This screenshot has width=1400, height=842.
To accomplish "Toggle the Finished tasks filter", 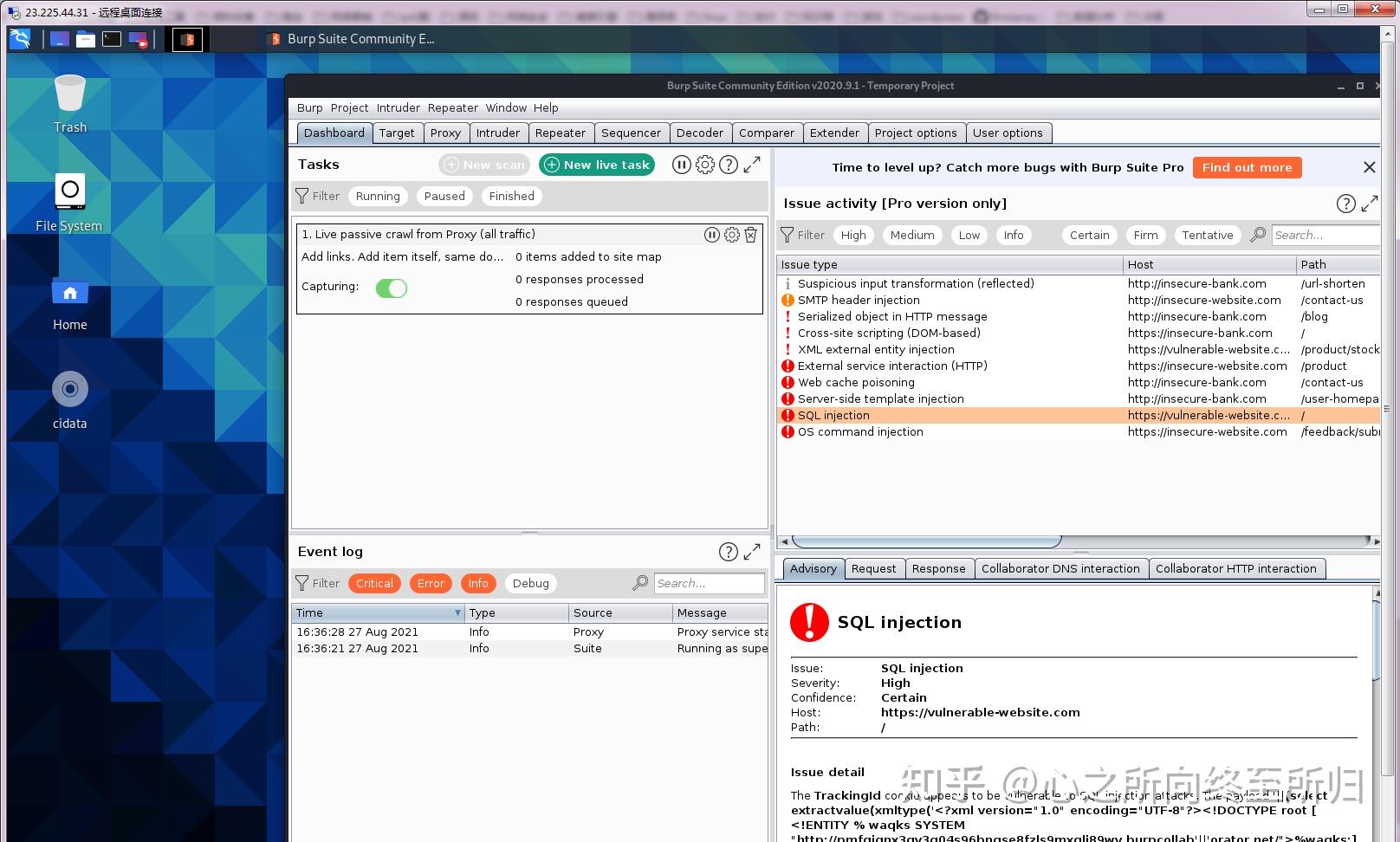I will [x=511, y=197].
